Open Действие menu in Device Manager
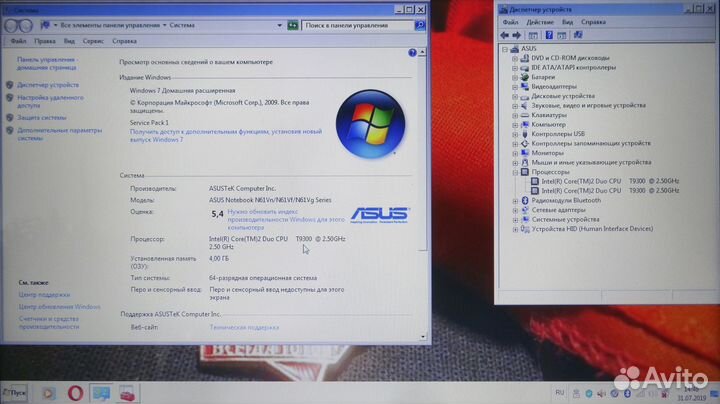This screenshot has width=720, height=404. coord(540,22)
